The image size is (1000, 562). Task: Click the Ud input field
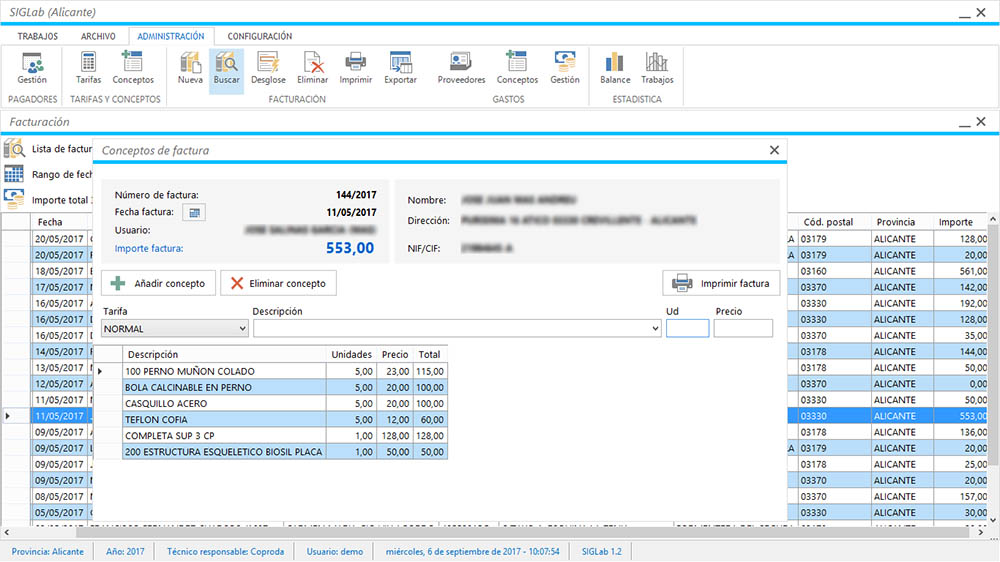(688, 328)
